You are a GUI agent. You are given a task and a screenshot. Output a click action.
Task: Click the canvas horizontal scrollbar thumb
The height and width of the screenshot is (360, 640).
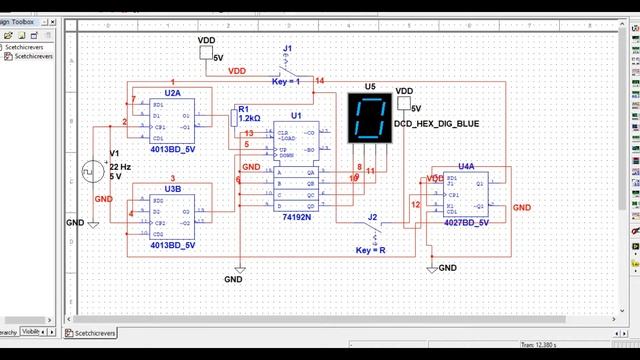pos(319,319)
